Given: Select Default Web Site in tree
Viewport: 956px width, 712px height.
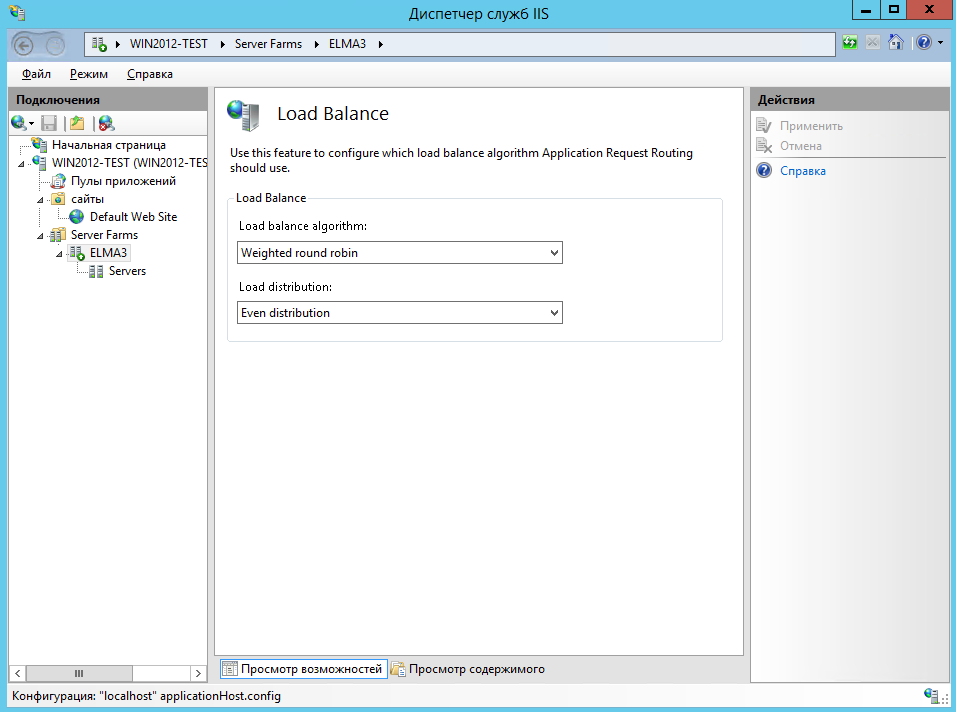Looking at the screenshot, I should pos(133,217).
